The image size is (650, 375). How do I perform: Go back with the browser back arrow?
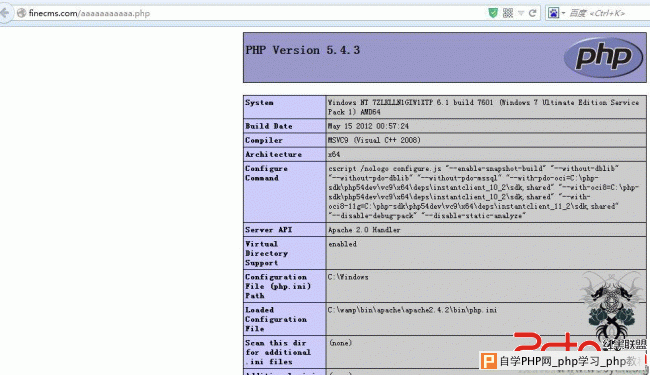(x=5, y=13)
